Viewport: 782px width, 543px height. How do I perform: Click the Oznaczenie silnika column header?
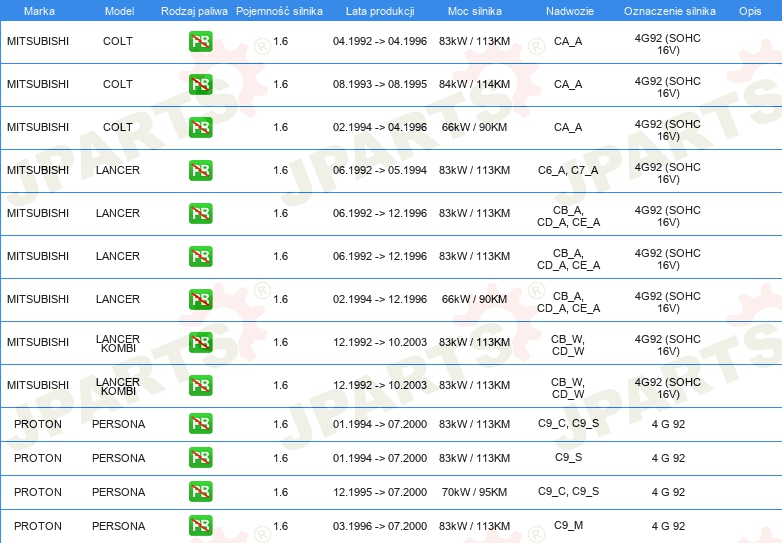pyautogui.click(x=670, y=11)
